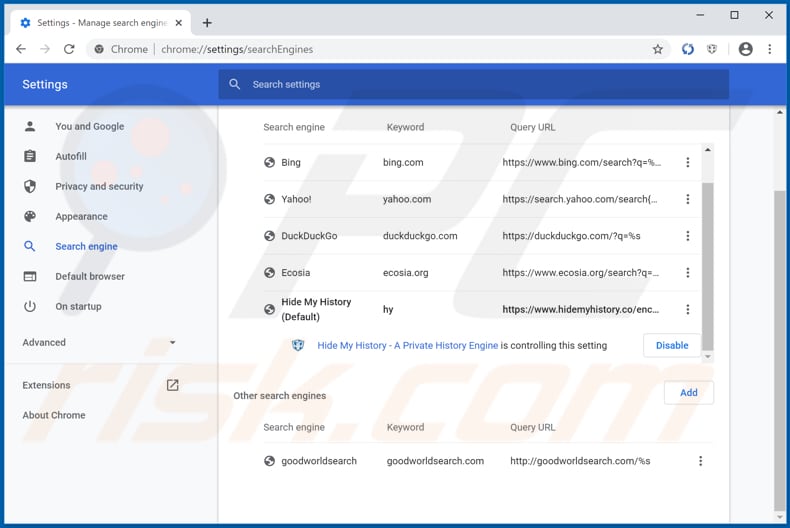
Task: Open a new tab with plus button
Action: (207, 23)
